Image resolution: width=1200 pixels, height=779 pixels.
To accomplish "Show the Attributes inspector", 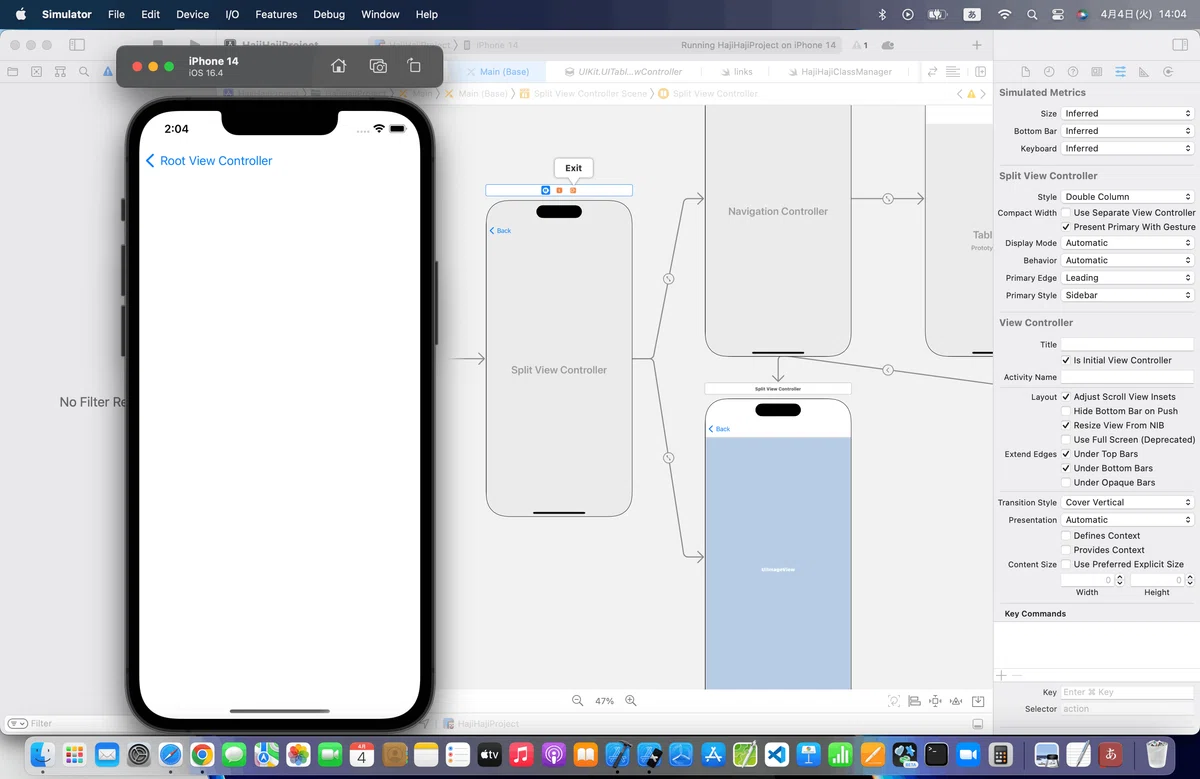I will tap(1120, 72).
